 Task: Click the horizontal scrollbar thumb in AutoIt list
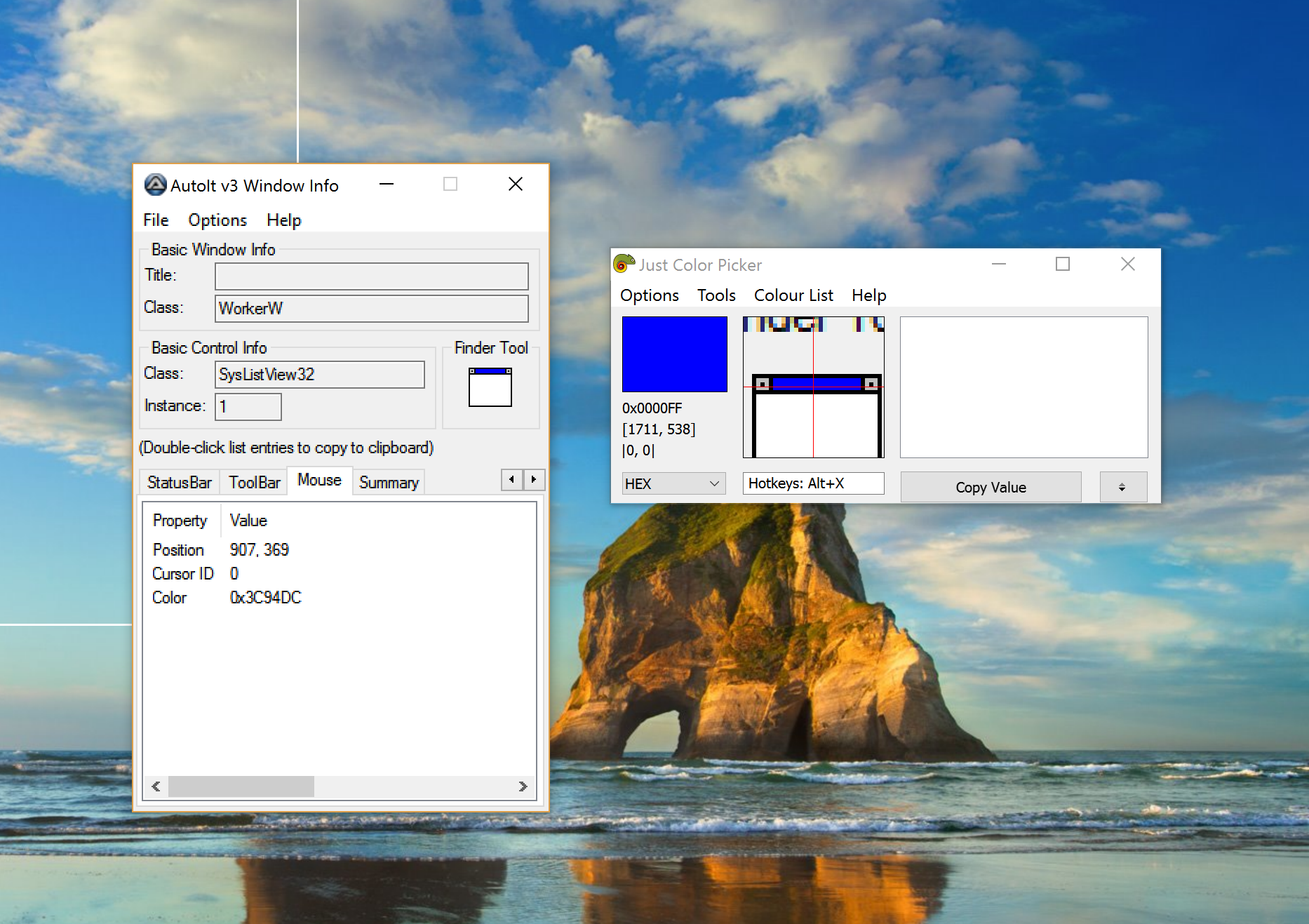point(241,786)
